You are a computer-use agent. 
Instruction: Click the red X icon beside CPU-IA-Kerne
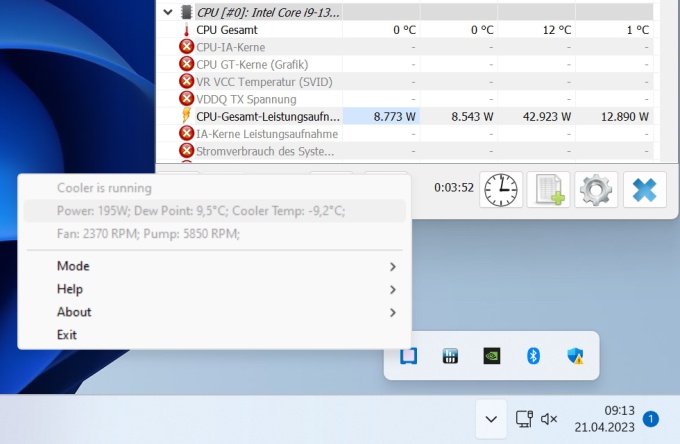[x=186, y=47]
